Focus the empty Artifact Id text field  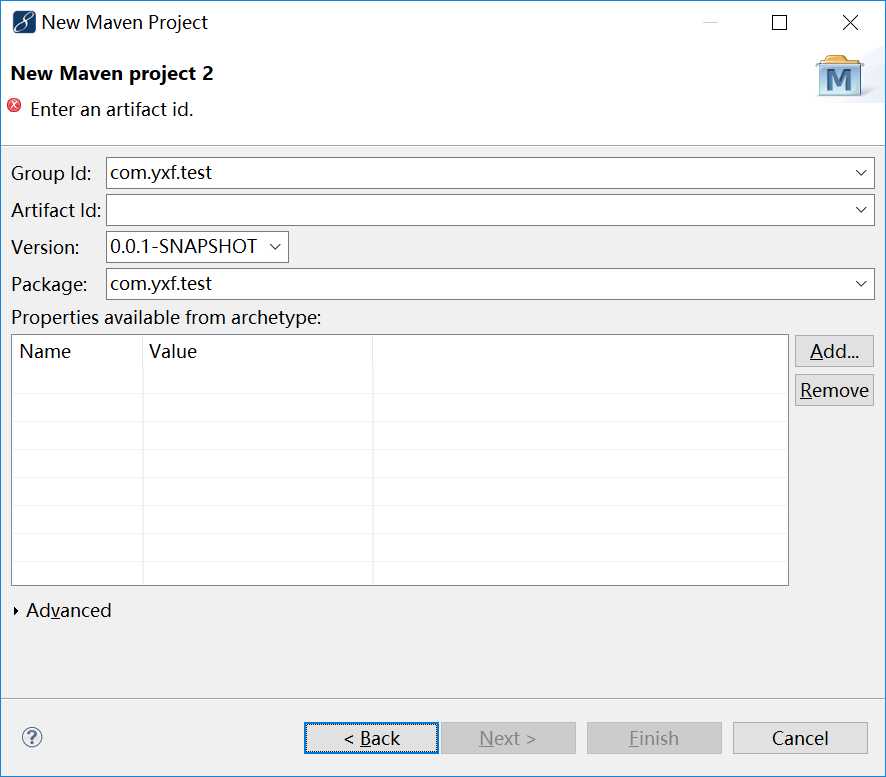point(478,210)
